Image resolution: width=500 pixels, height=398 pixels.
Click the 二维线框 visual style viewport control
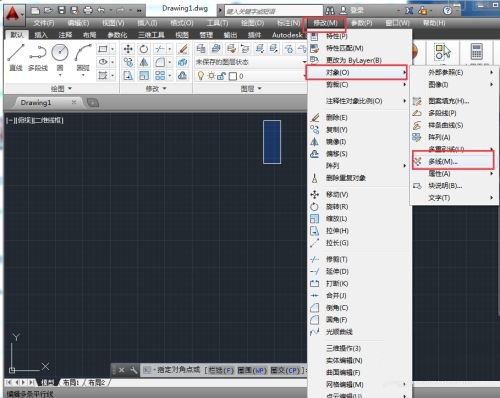coord(48,120)
